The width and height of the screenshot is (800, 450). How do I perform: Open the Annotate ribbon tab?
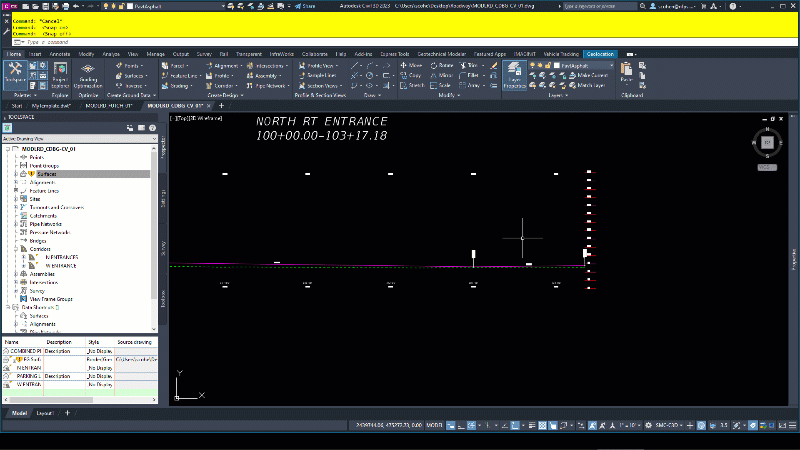59,53
